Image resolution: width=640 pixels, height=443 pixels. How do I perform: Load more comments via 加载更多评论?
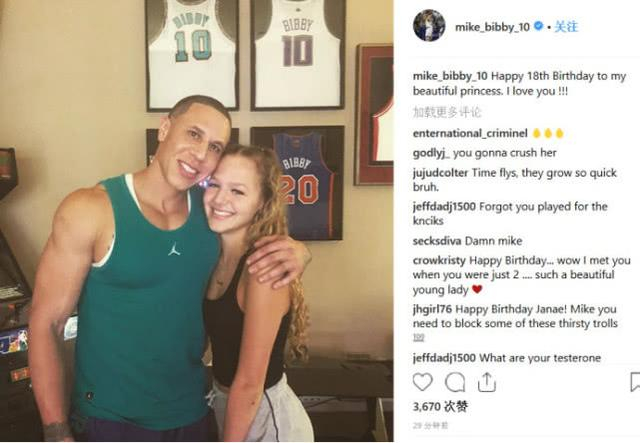447,112
